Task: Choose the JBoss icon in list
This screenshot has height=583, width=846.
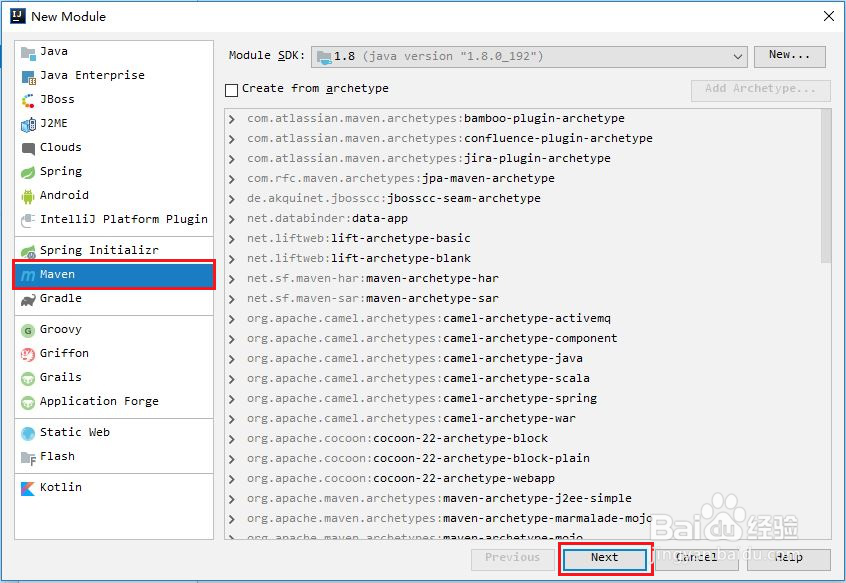Action: 28,101
